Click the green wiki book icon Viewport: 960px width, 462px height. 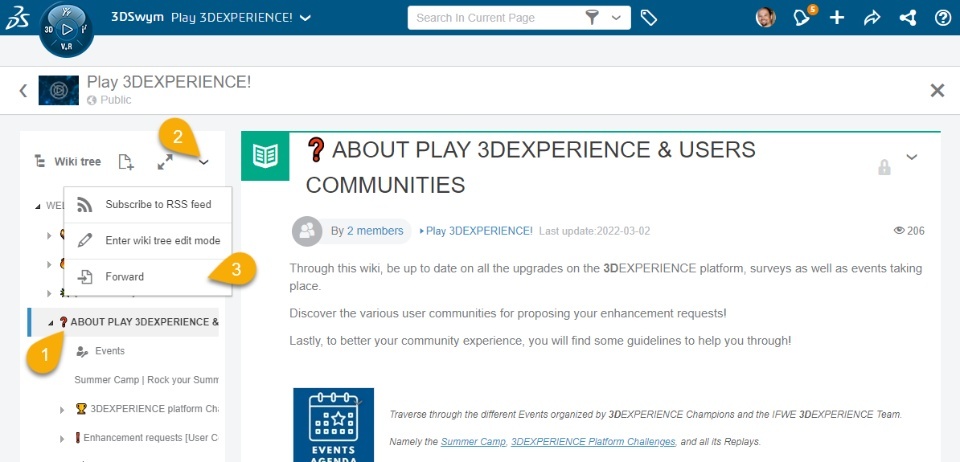tap(265, 156)
